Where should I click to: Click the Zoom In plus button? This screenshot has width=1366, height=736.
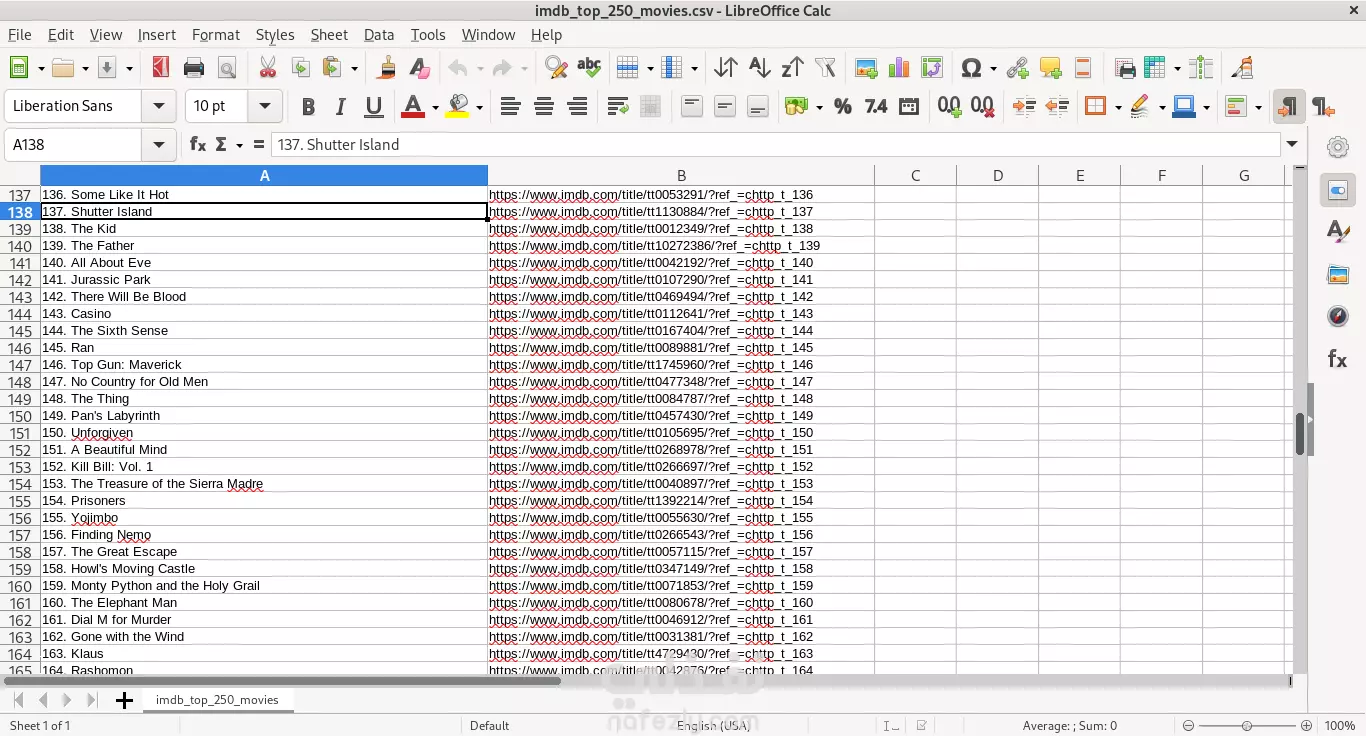pyautogui.click(x=1306, y=726)
